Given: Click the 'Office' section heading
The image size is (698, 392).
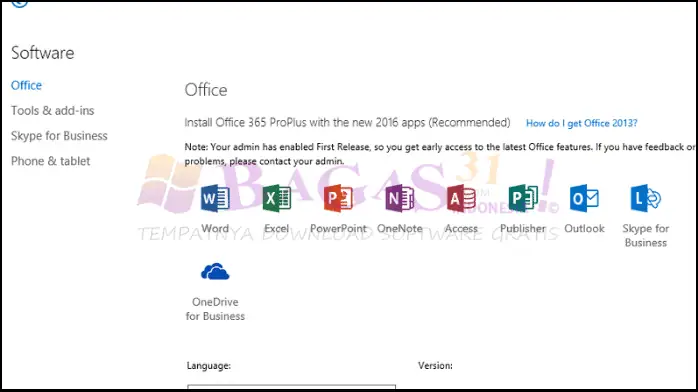Looking at the screenshot, I should click(x=206, y=90).
